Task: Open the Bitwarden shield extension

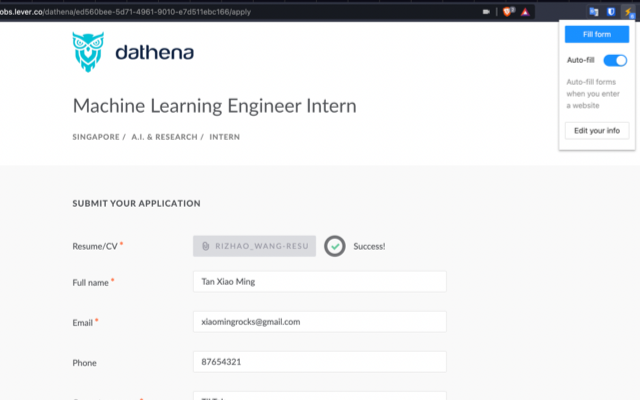Action: point(610,12)
